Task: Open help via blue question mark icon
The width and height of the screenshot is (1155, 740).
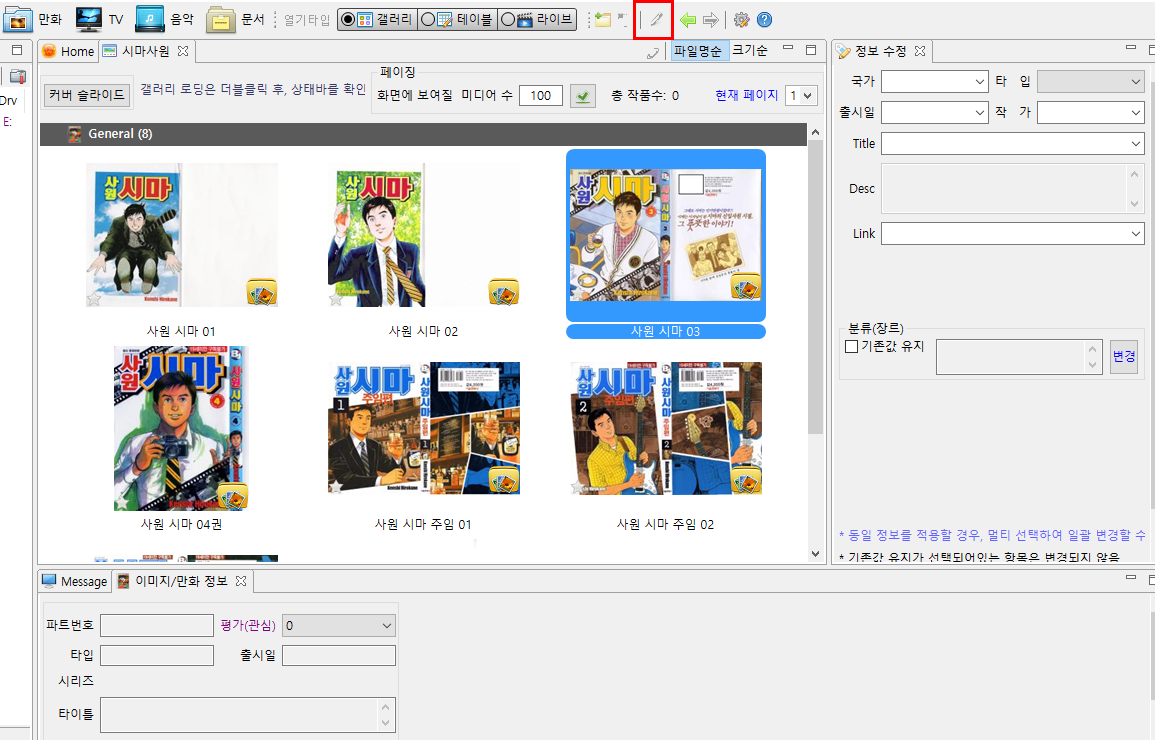Action: coord(765,20)
